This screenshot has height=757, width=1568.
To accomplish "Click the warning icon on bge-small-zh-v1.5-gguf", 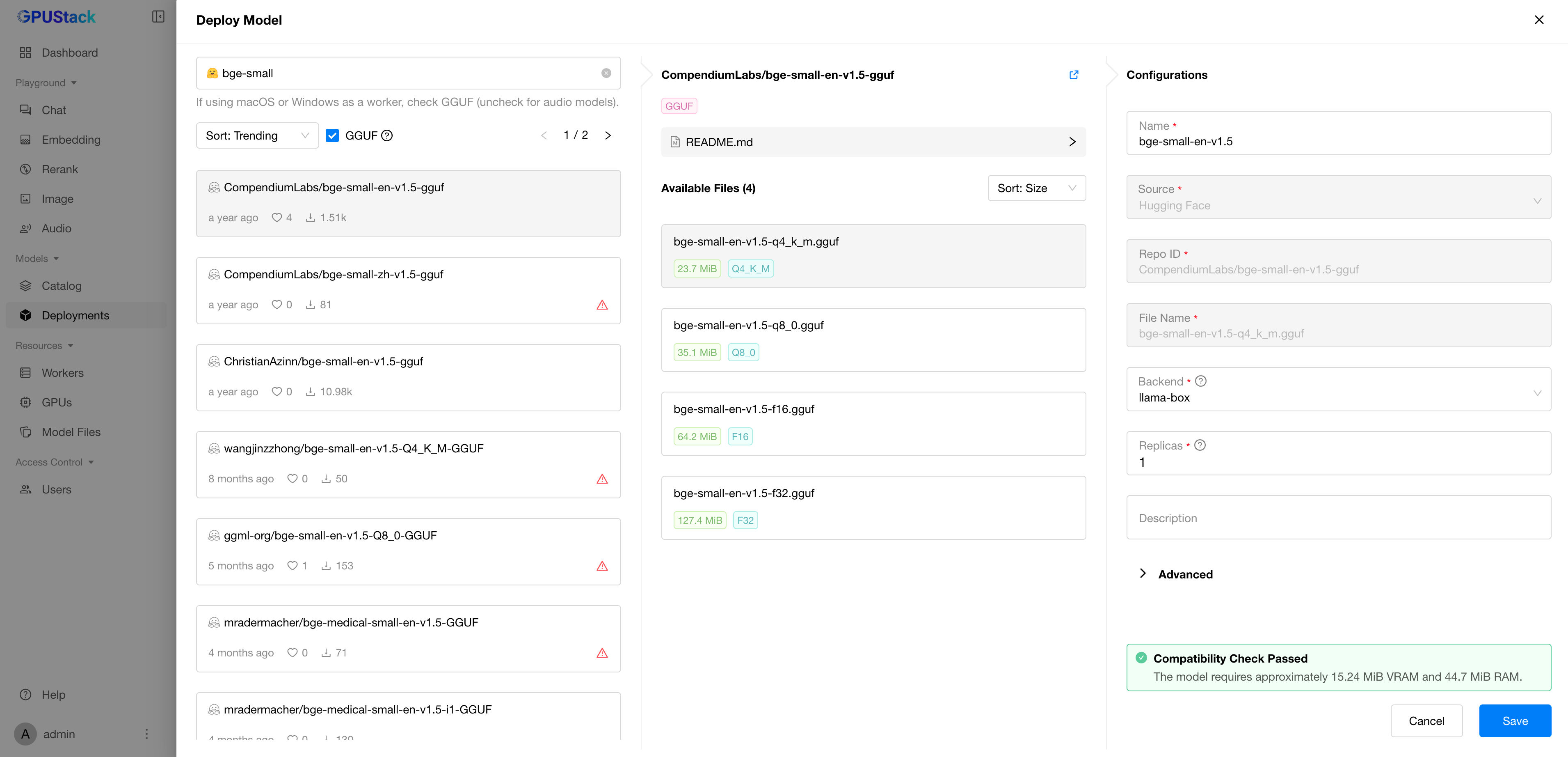I will [602, 305].
